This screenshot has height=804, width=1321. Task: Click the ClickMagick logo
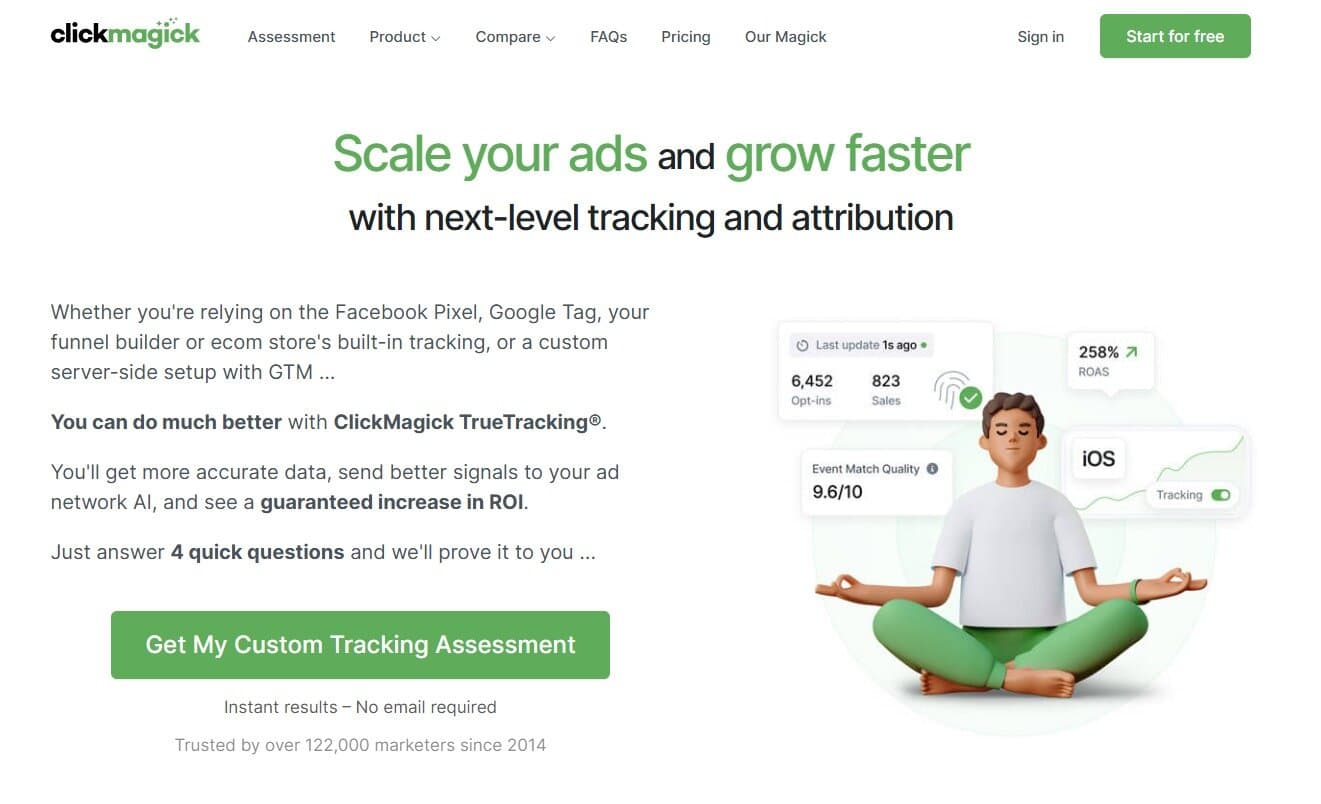click(x=125, y=33)
